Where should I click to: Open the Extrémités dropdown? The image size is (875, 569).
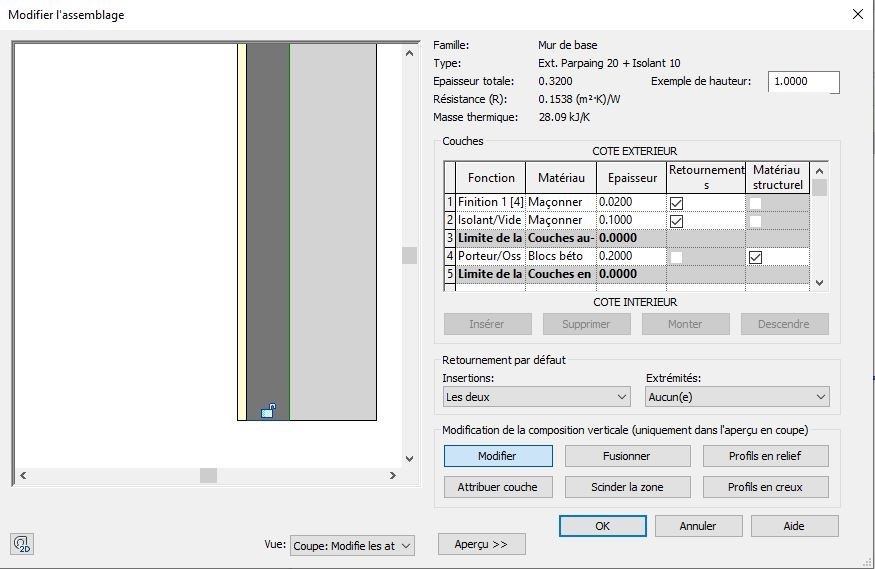click(738, 397)
